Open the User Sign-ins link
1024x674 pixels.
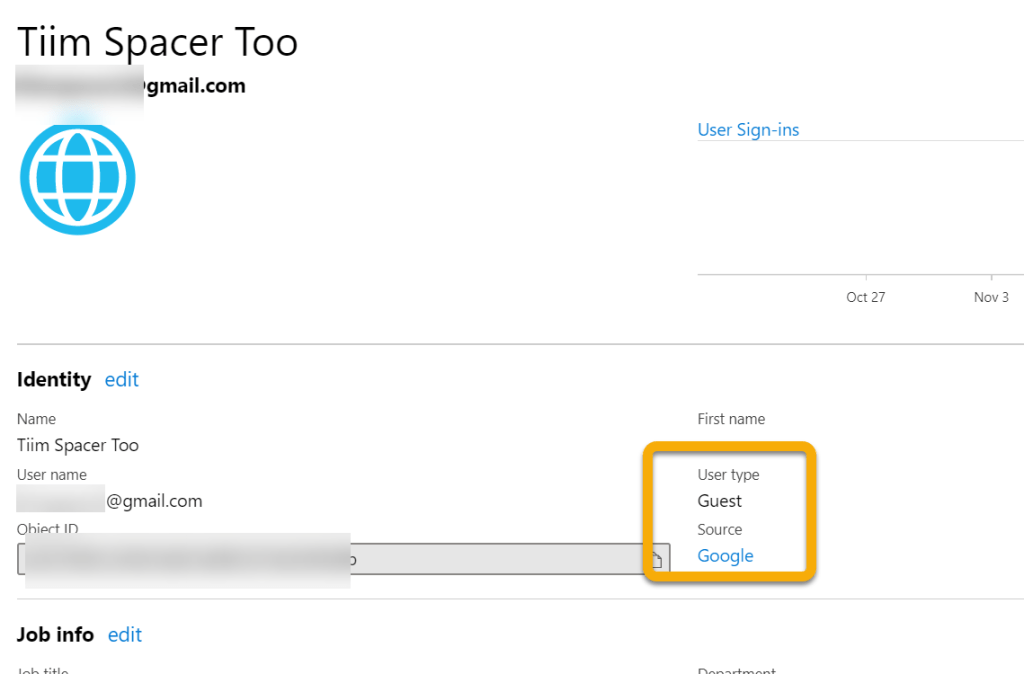(748, 130)
